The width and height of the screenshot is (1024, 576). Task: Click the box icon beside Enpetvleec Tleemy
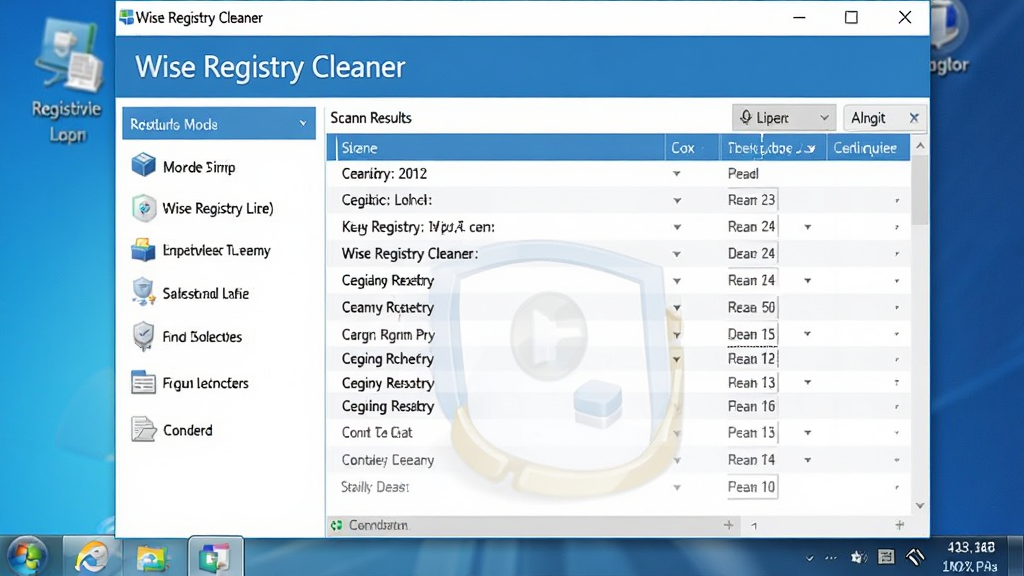click(x=143, y=249)
